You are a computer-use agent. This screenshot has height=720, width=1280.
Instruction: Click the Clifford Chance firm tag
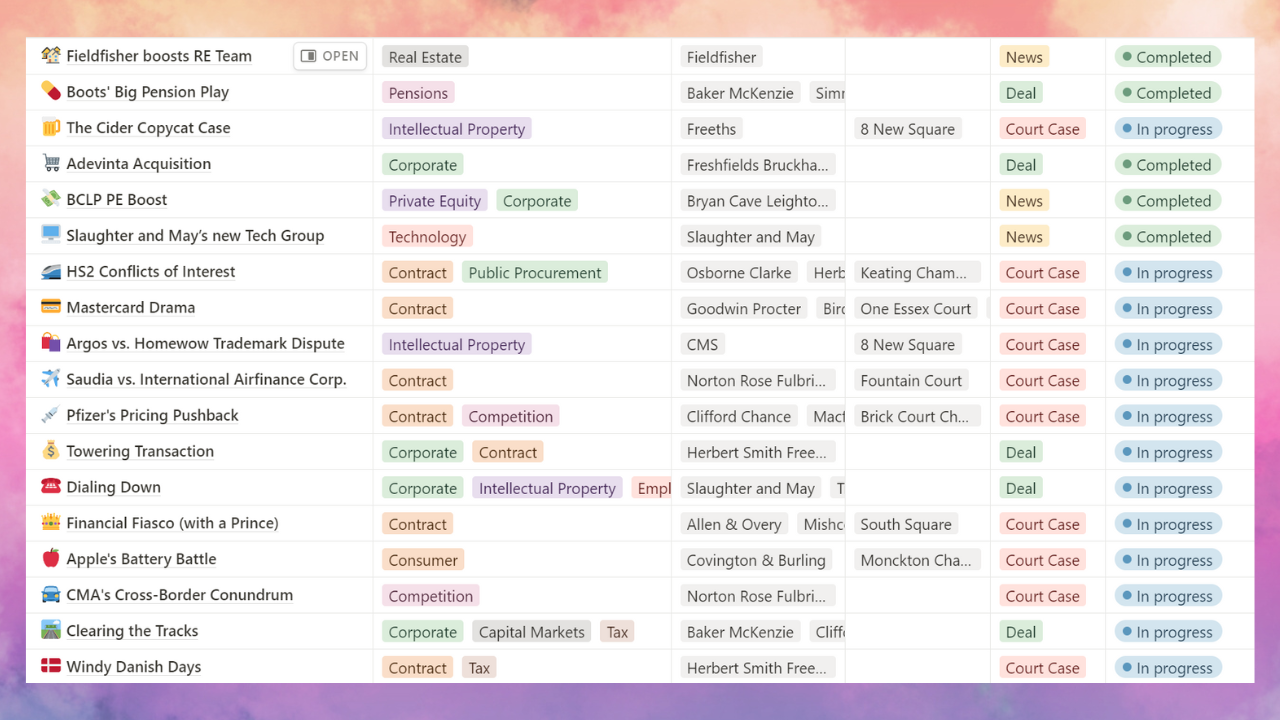click(739, 417)
